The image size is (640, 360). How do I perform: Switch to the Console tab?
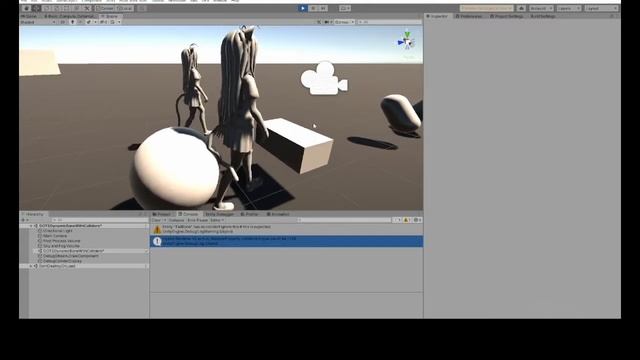[188, 214]
